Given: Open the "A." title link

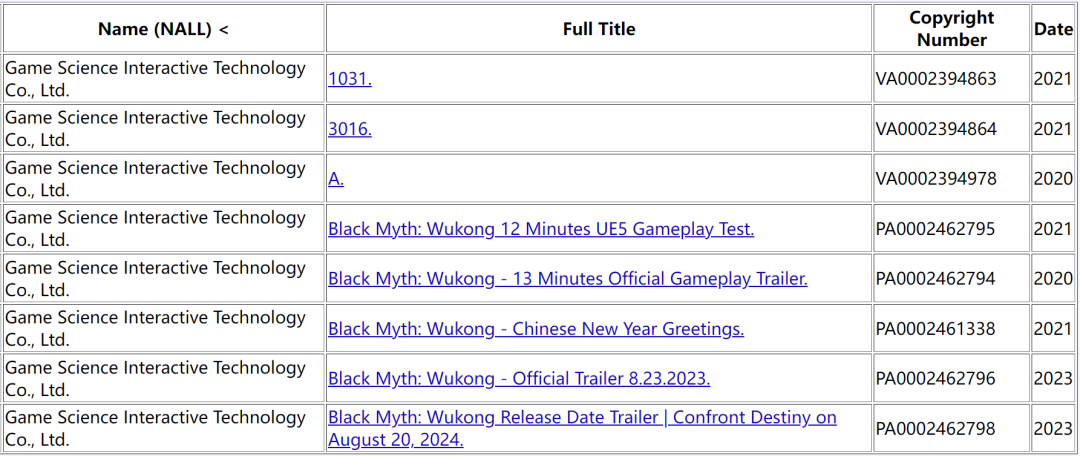Looking at the screenshot, I should 336,179.
